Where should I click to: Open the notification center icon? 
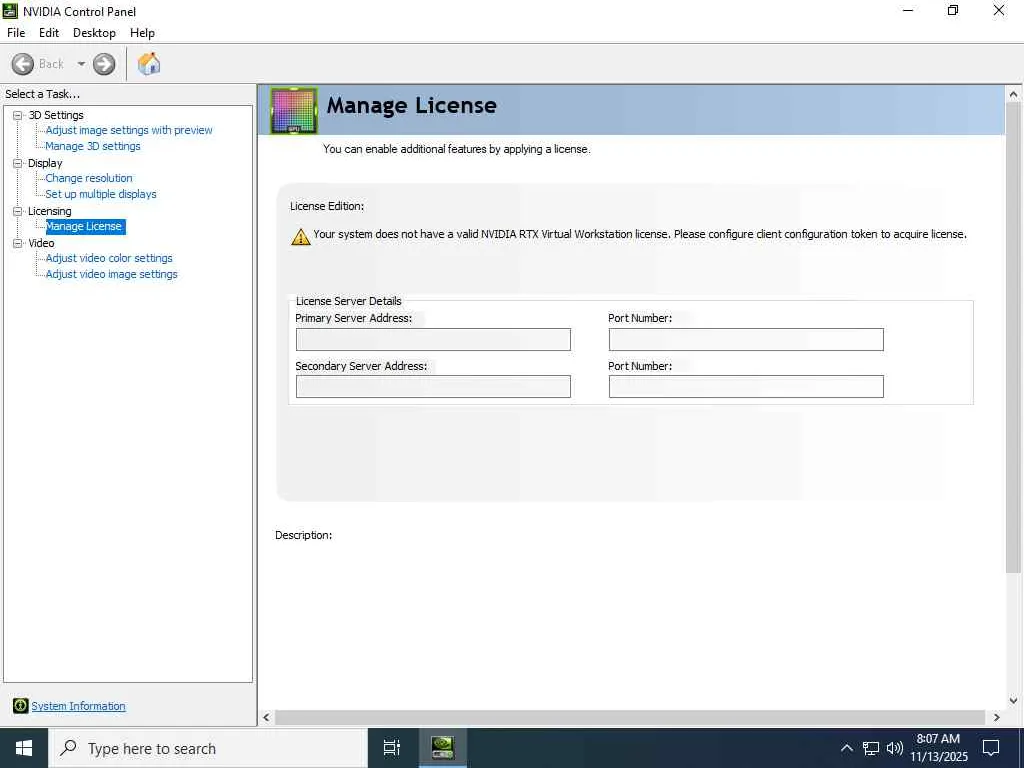(991, 748)
